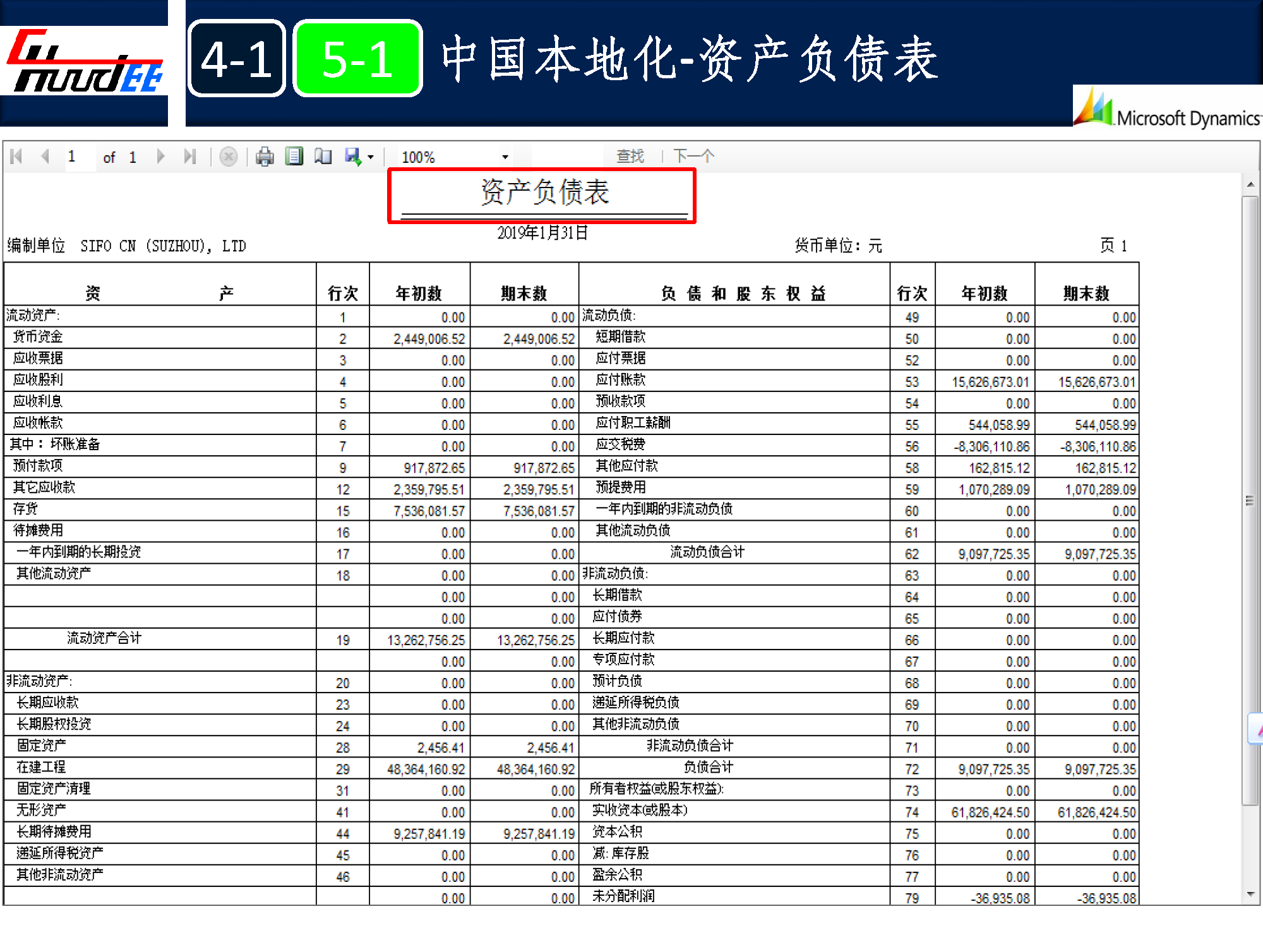Click the next page arrow
Viewport: 1263px width, 952px height.
coord(160,156)
